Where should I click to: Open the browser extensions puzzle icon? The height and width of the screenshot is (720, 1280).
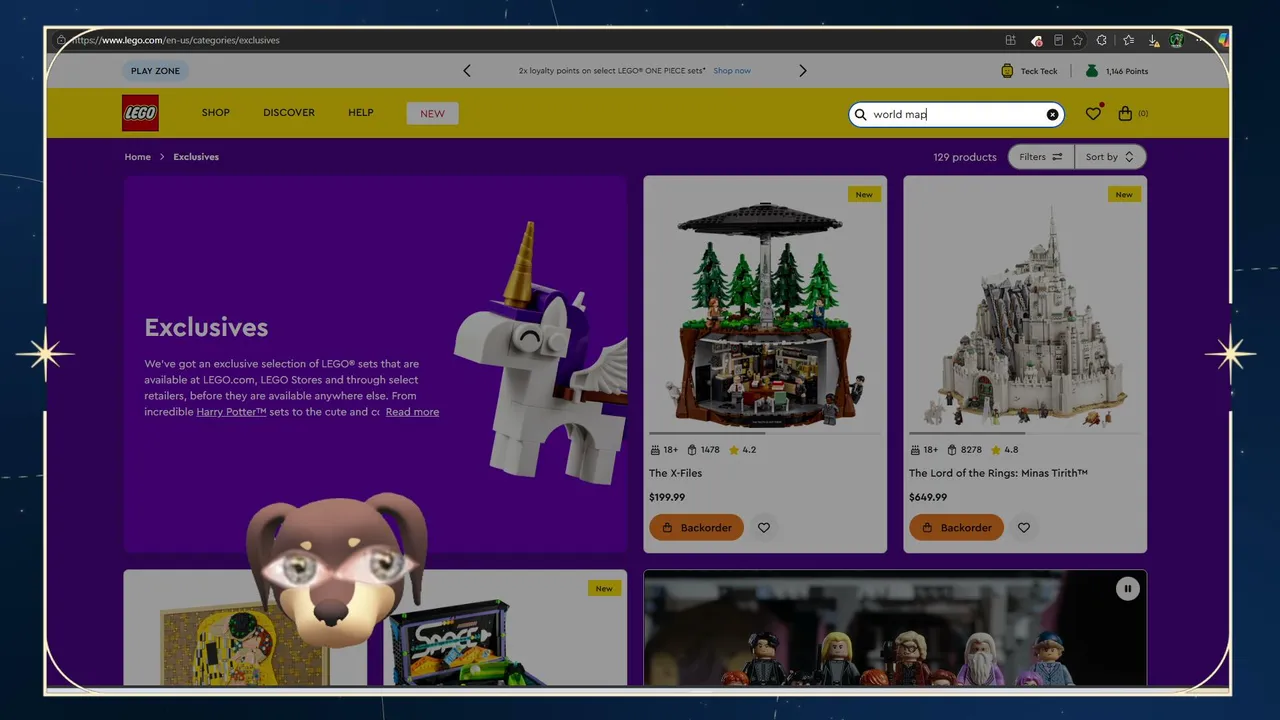[x=1101, y=41]
